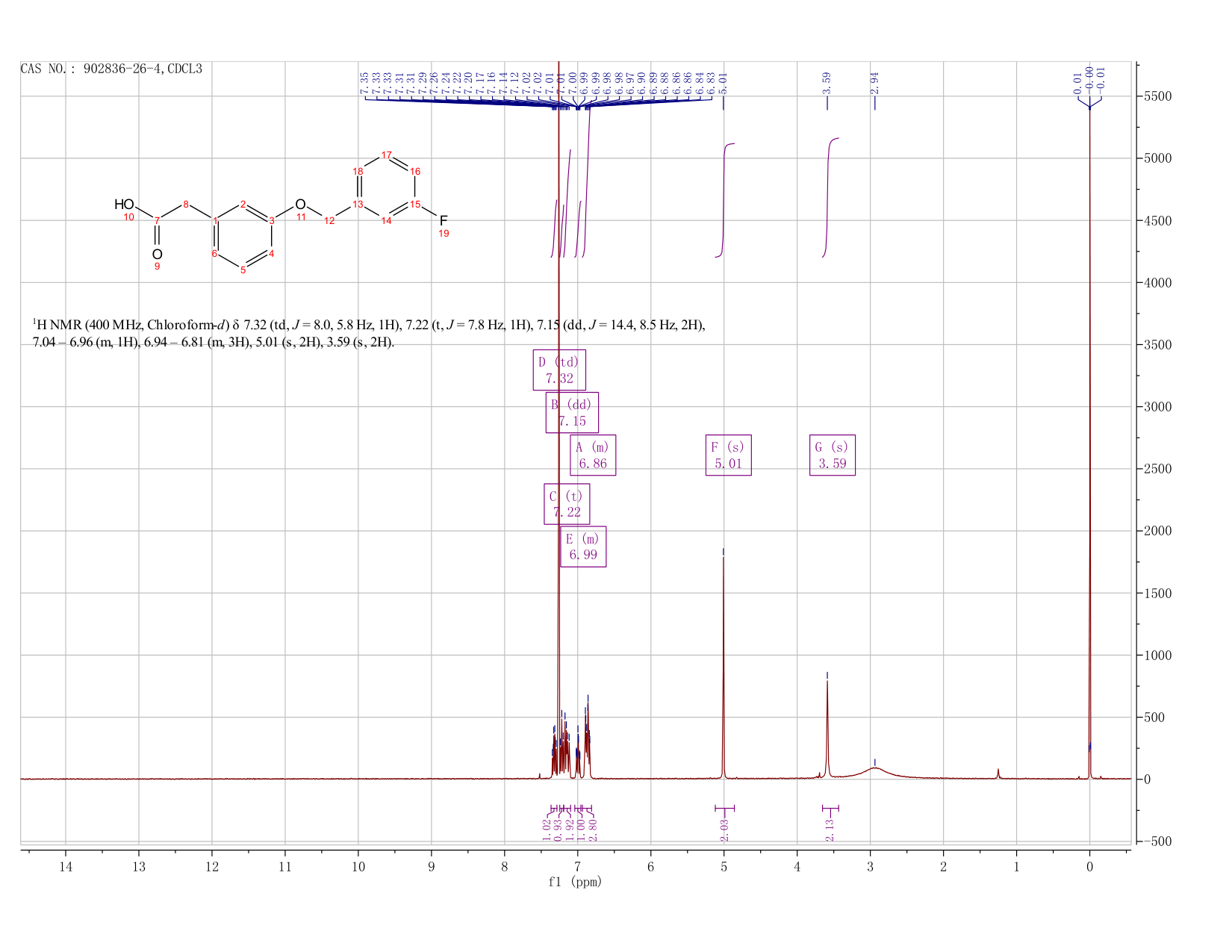
Task: Click the 7 tick on ppm axis
Action: 578,867
